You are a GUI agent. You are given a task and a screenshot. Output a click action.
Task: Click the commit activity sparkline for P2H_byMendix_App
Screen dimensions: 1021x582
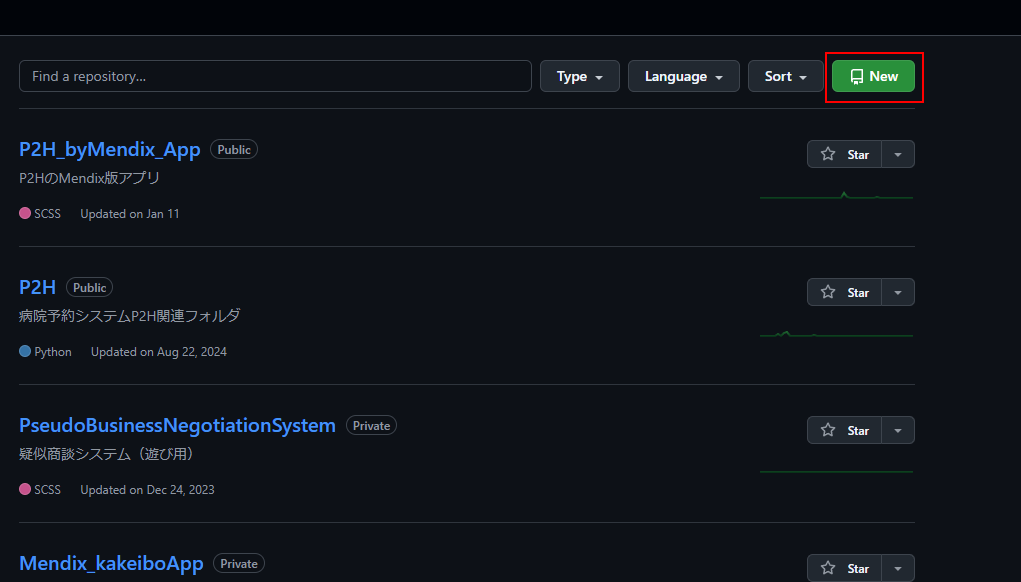pyautogui.click(x=836, y=197)
